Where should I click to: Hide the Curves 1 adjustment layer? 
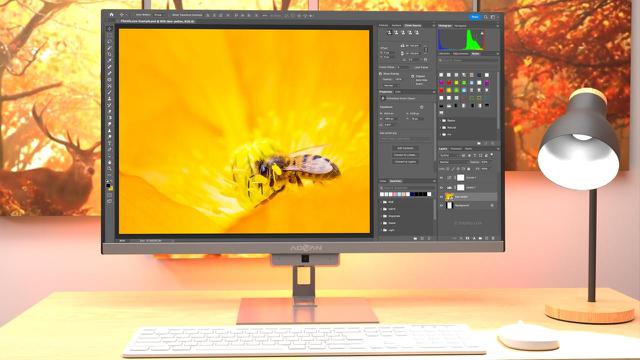441,178
